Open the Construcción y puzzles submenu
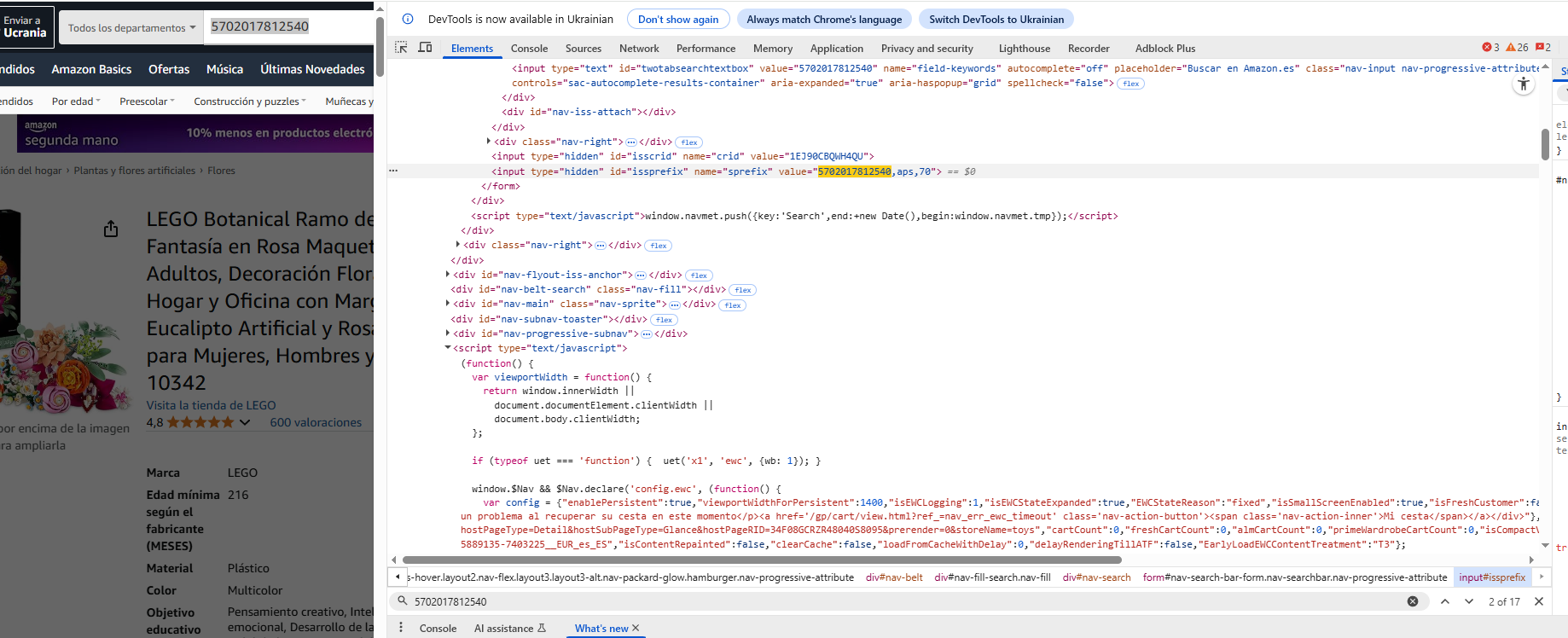Viewport: 1568px width, 638px height. point(250,101)
